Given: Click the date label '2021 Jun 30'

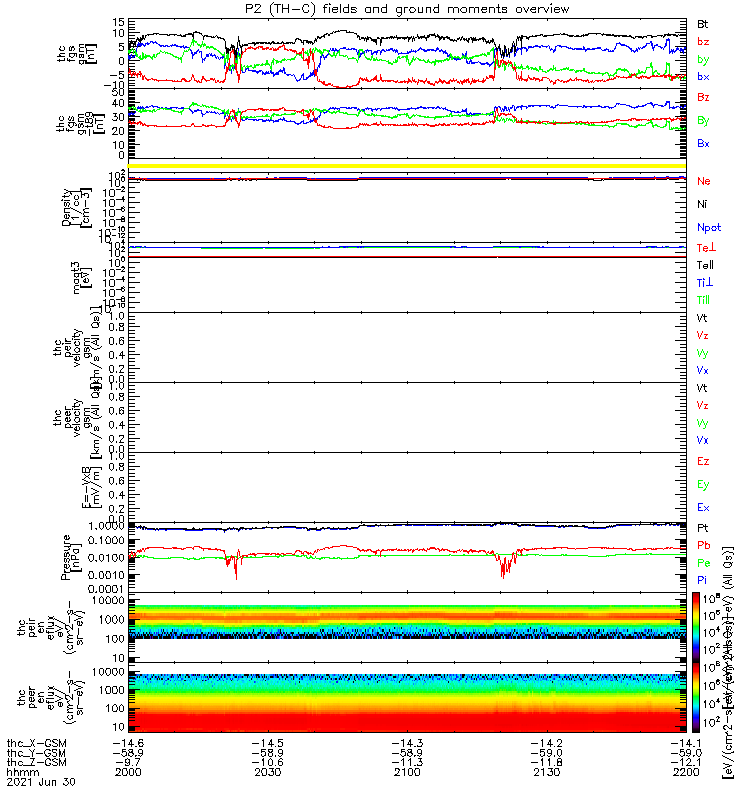Looking at the screenshot, I should [41, 782].
